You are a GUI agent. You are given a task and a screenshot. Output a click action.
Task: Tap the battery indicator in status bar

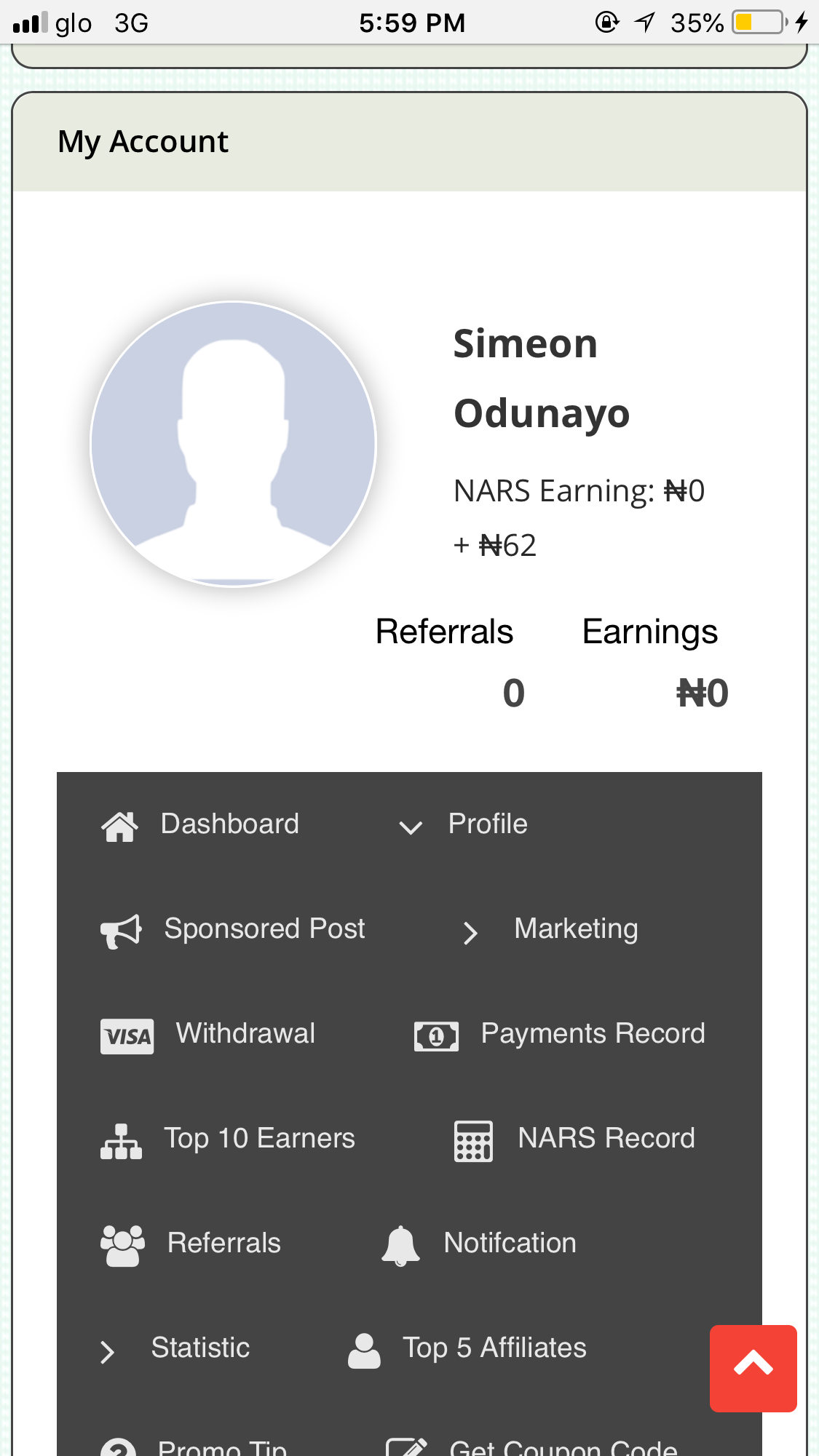(759, 22)
